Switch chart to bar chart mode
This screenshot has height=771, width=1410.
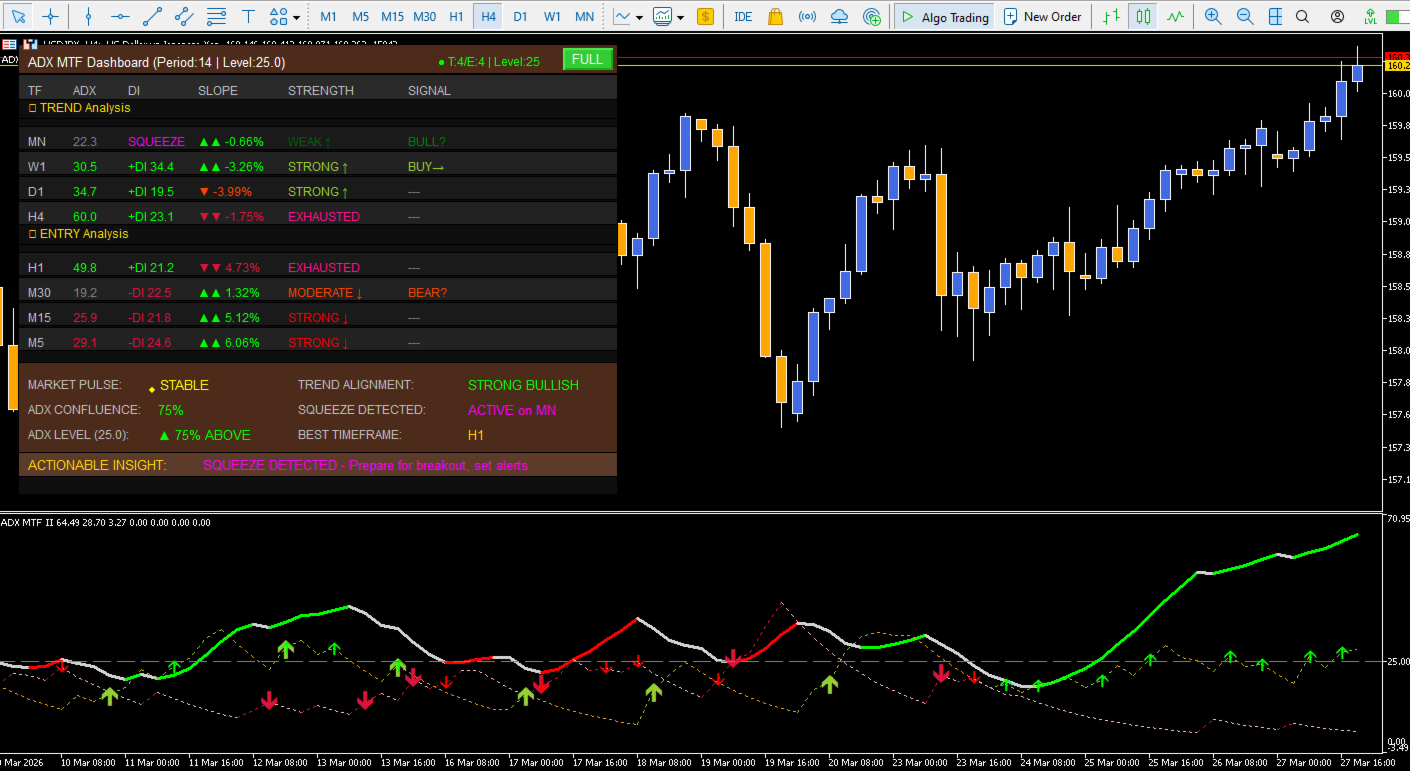[1111, 16]
